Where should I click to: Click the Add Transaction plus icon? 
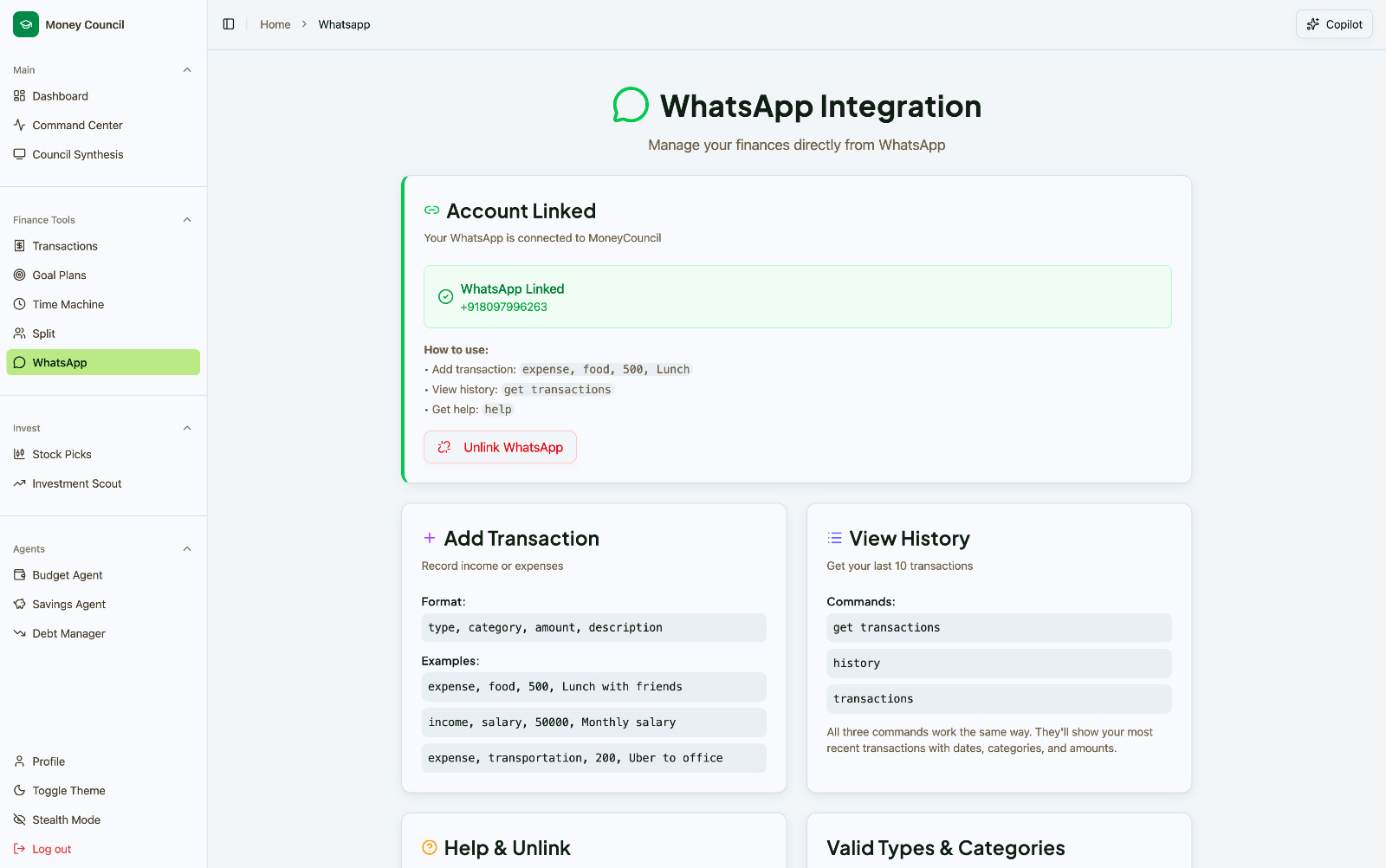430,538
